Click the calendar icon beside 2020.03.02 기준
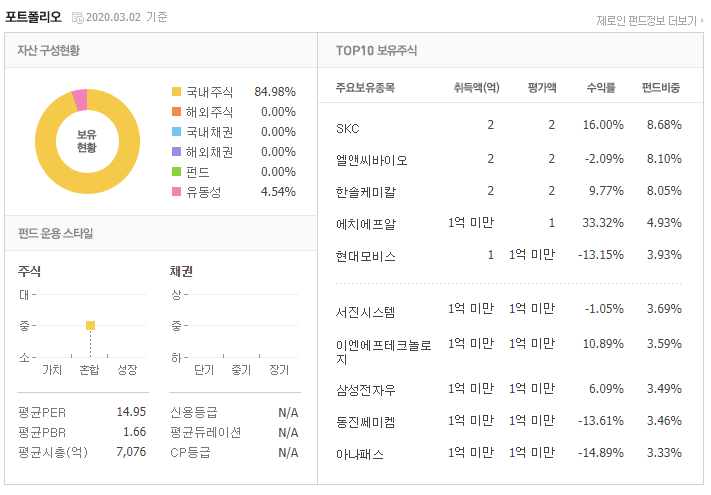The width and height of the screenshot is (711, 495). pos(78,18)
